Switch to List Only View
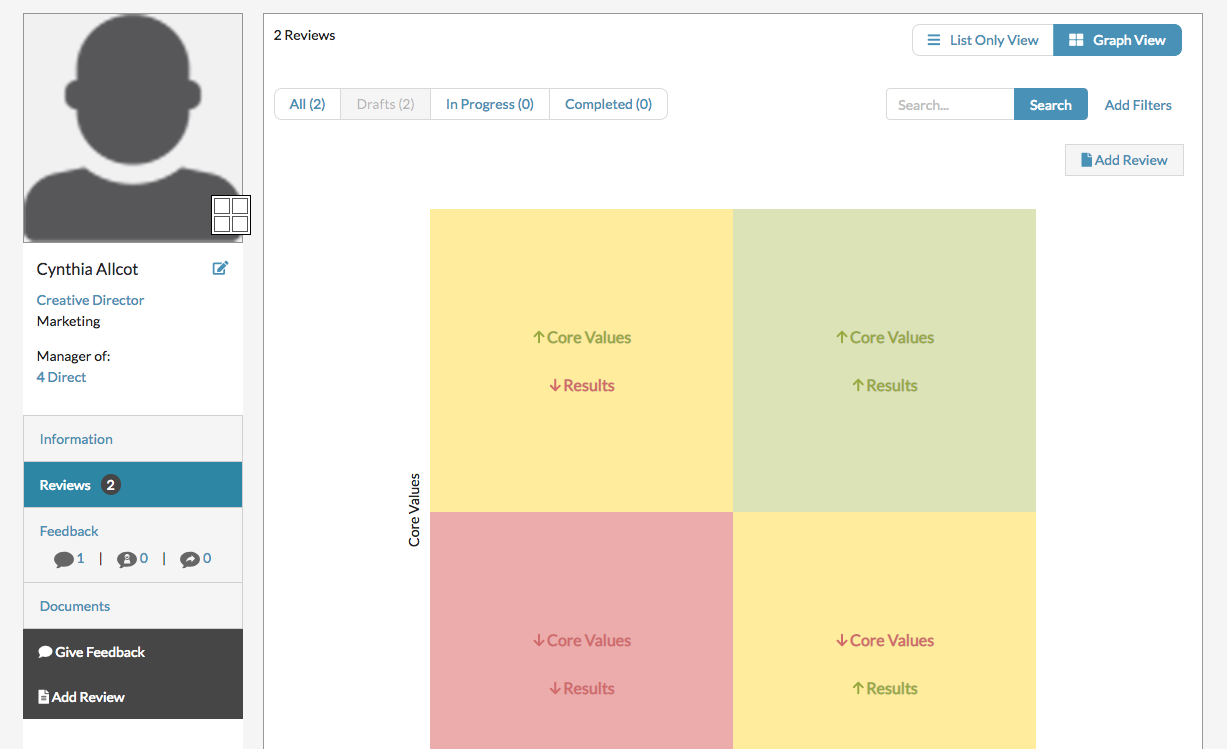 [x=983, y=40]
